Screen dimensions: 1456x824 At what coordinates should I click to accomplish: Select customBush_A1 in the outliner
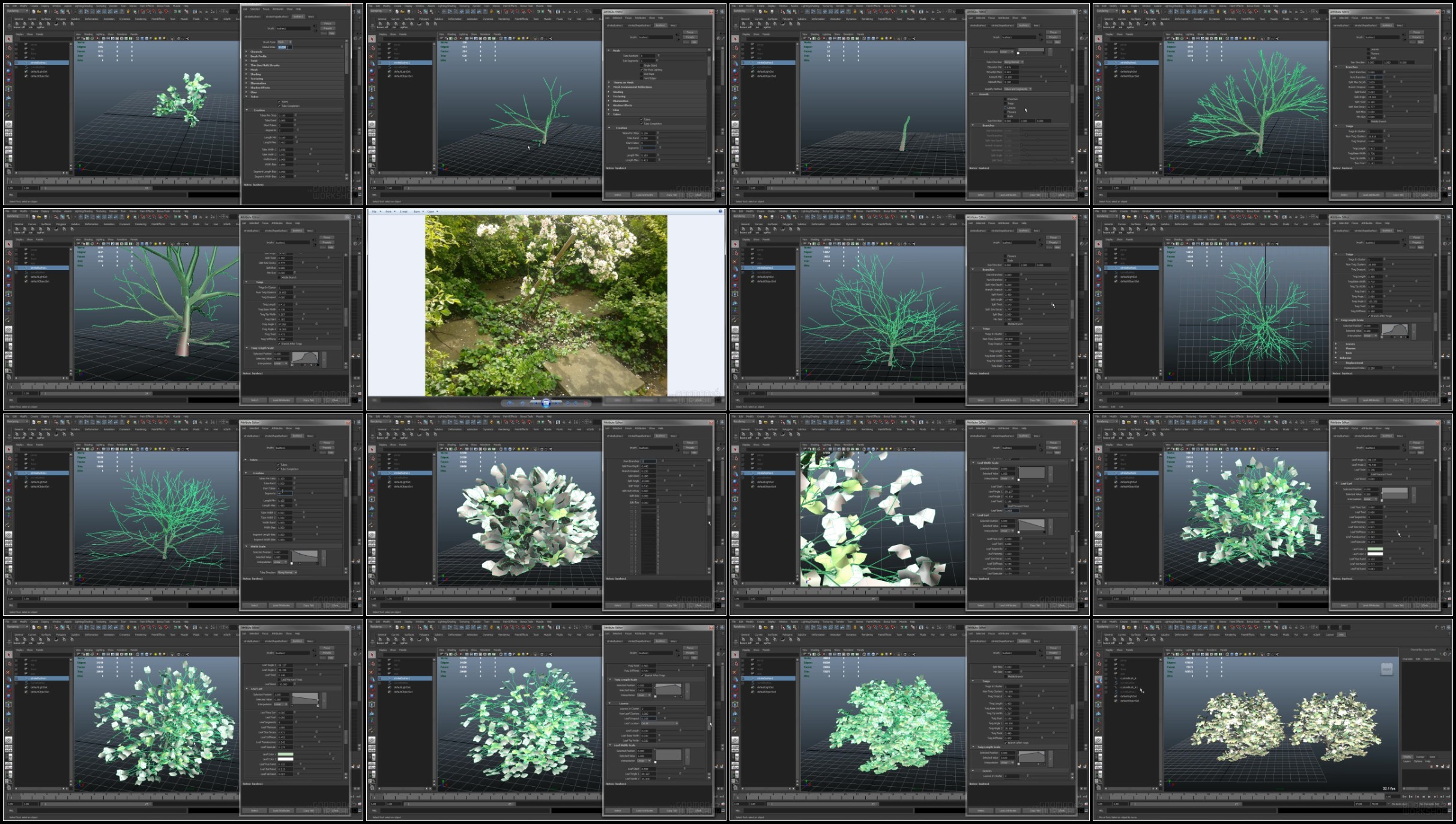(x=1129, y=687)
